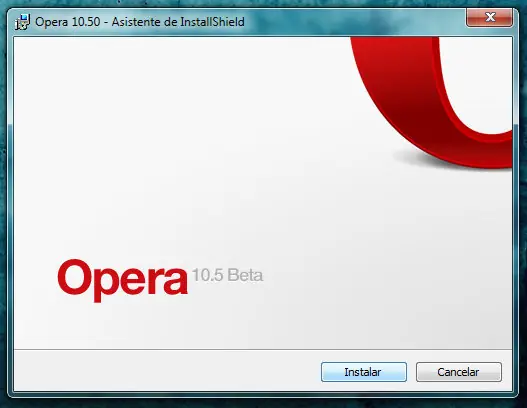Click the red Opera wordmark
This screenshot has width=527, height=408.
click(122, 281)
